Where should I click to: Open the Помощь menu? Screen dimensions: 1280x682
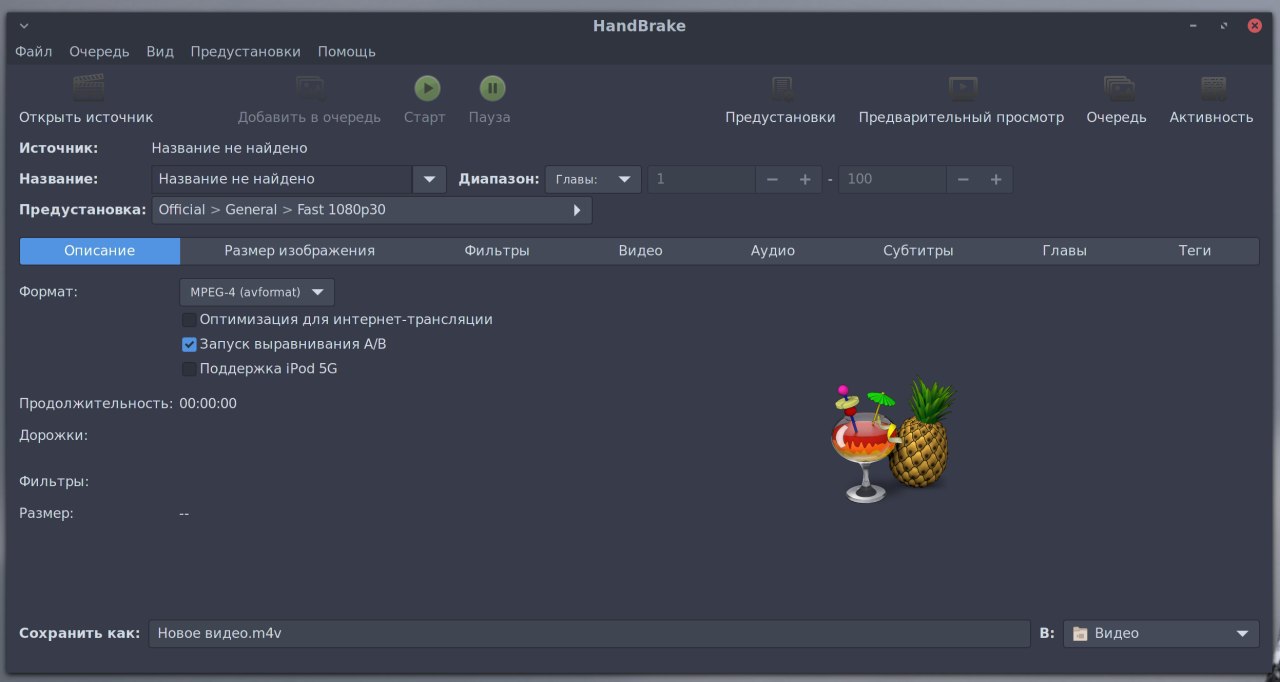coord(347,51)
